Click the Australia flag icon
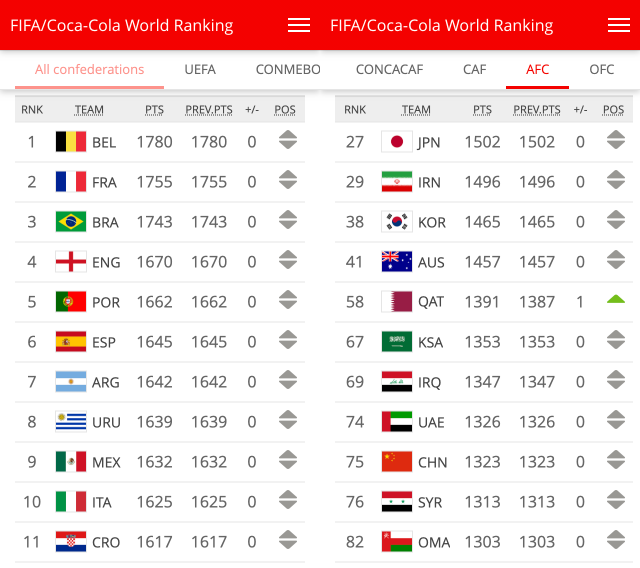 [396, 262]
